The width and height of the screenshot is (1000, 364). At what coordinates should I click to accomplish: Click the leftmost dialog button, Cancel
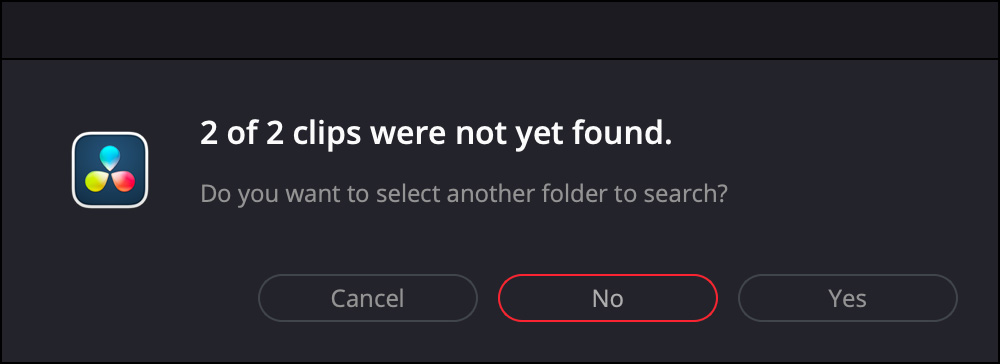(367, 298)
